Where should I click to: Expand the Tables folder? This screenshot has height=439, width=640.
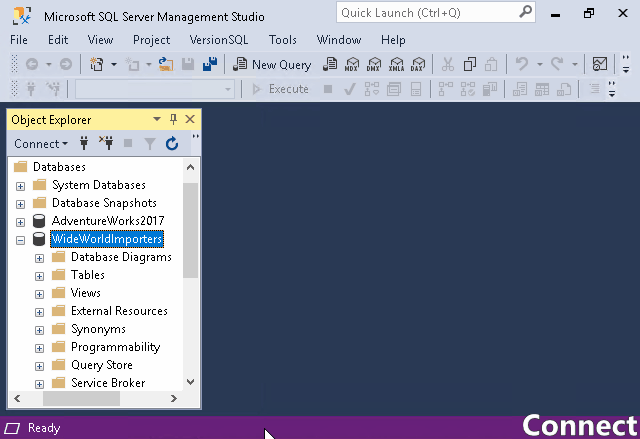(x=39, y=276)
